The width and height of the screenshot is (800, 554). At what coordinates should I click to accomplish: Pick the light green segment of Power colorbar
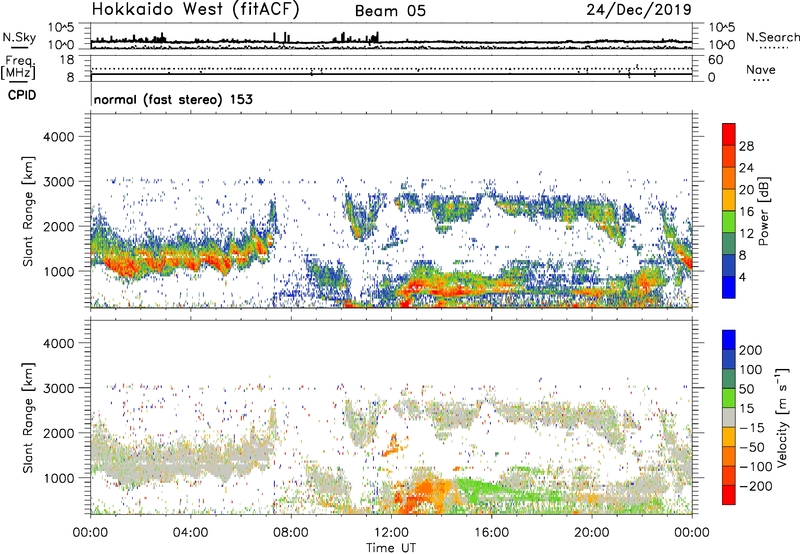tap(729, 221)
